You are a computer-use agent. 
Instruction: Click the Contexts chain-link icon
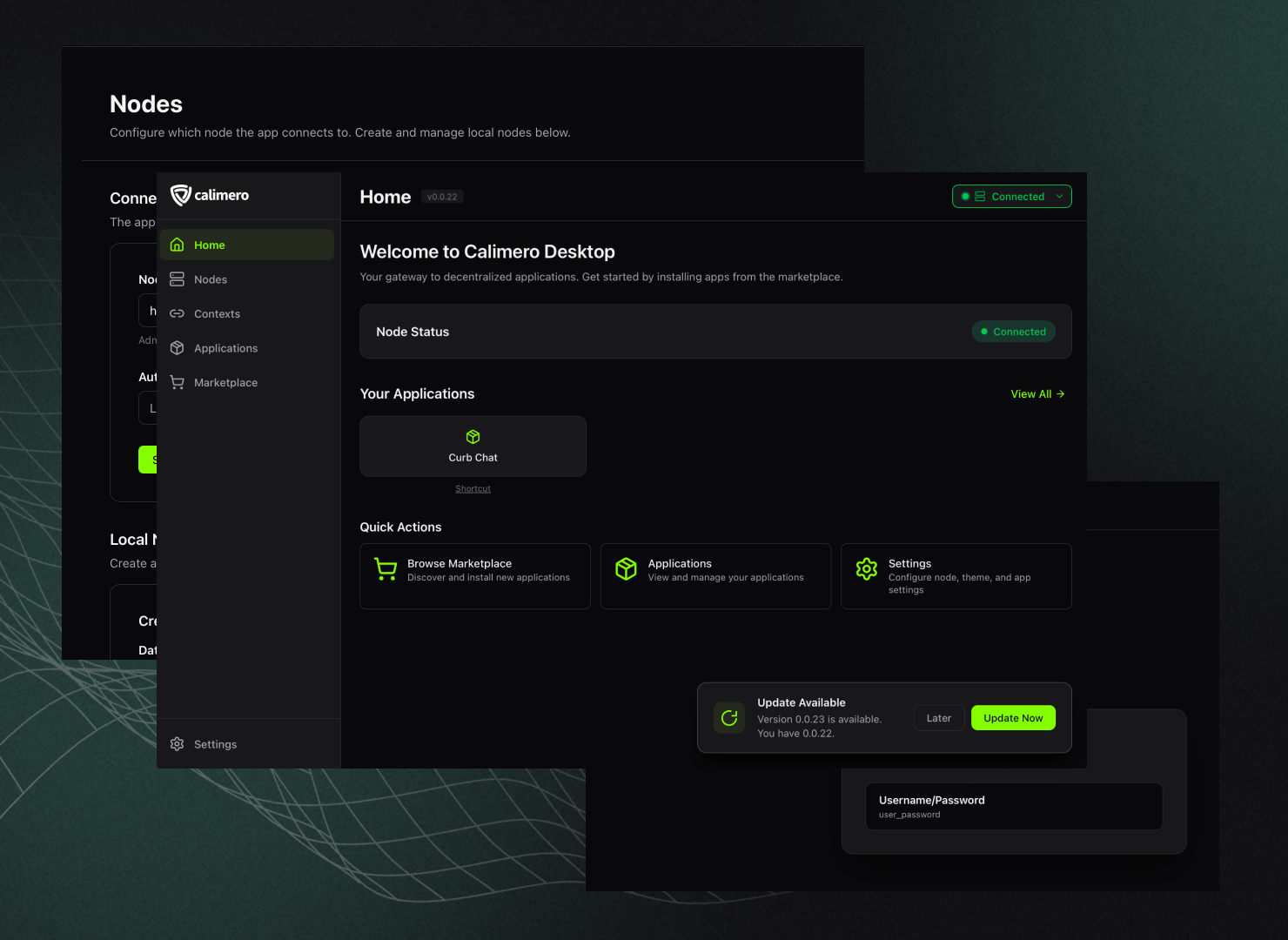(x=177, y=313)
